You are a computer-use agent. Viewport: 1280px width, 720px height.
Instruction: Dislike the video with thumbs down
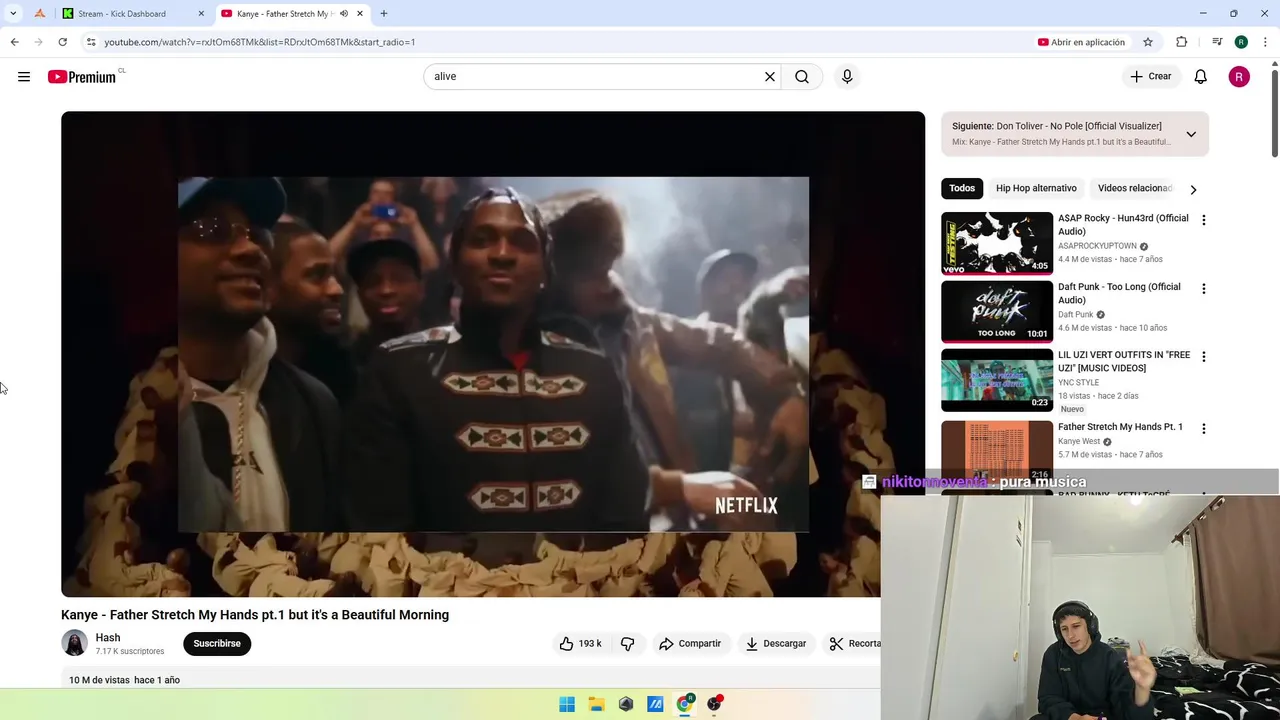coord(628,643)
